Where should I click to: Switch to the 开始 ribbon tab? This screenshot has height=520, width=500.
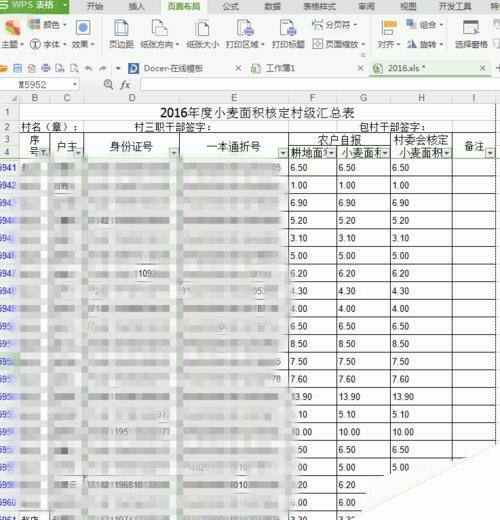(x=95, y=6)
